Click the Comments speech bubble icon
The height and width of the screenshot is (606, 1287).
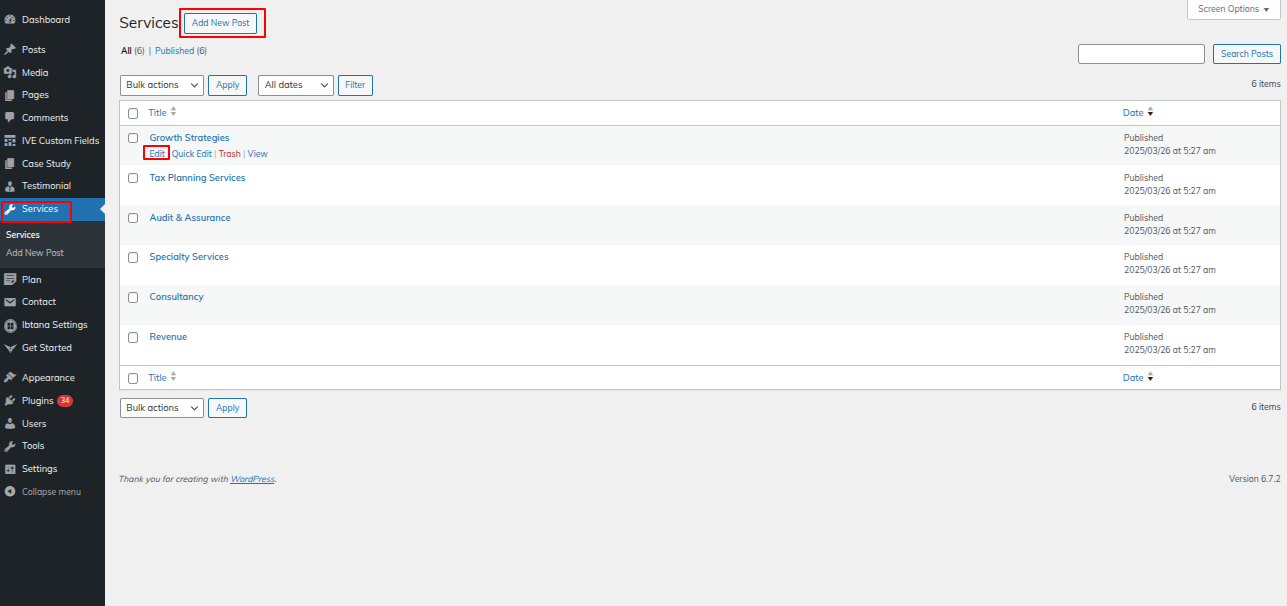click(10, 117)
